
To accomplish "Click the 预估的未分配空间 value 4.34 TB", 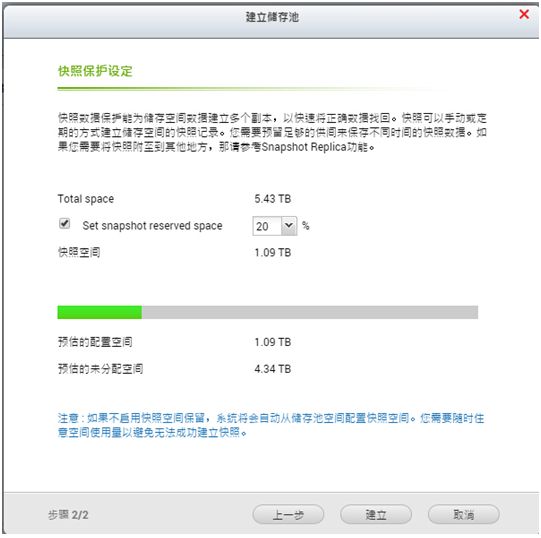I will [x=273, y=369].
